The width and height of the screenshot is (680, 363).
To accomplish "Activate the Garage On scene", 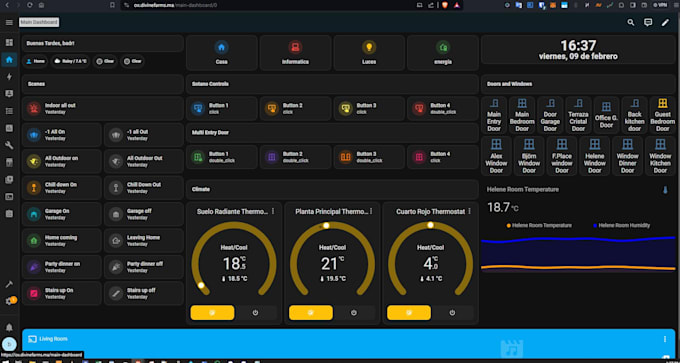I will click(x=62, y=214).
